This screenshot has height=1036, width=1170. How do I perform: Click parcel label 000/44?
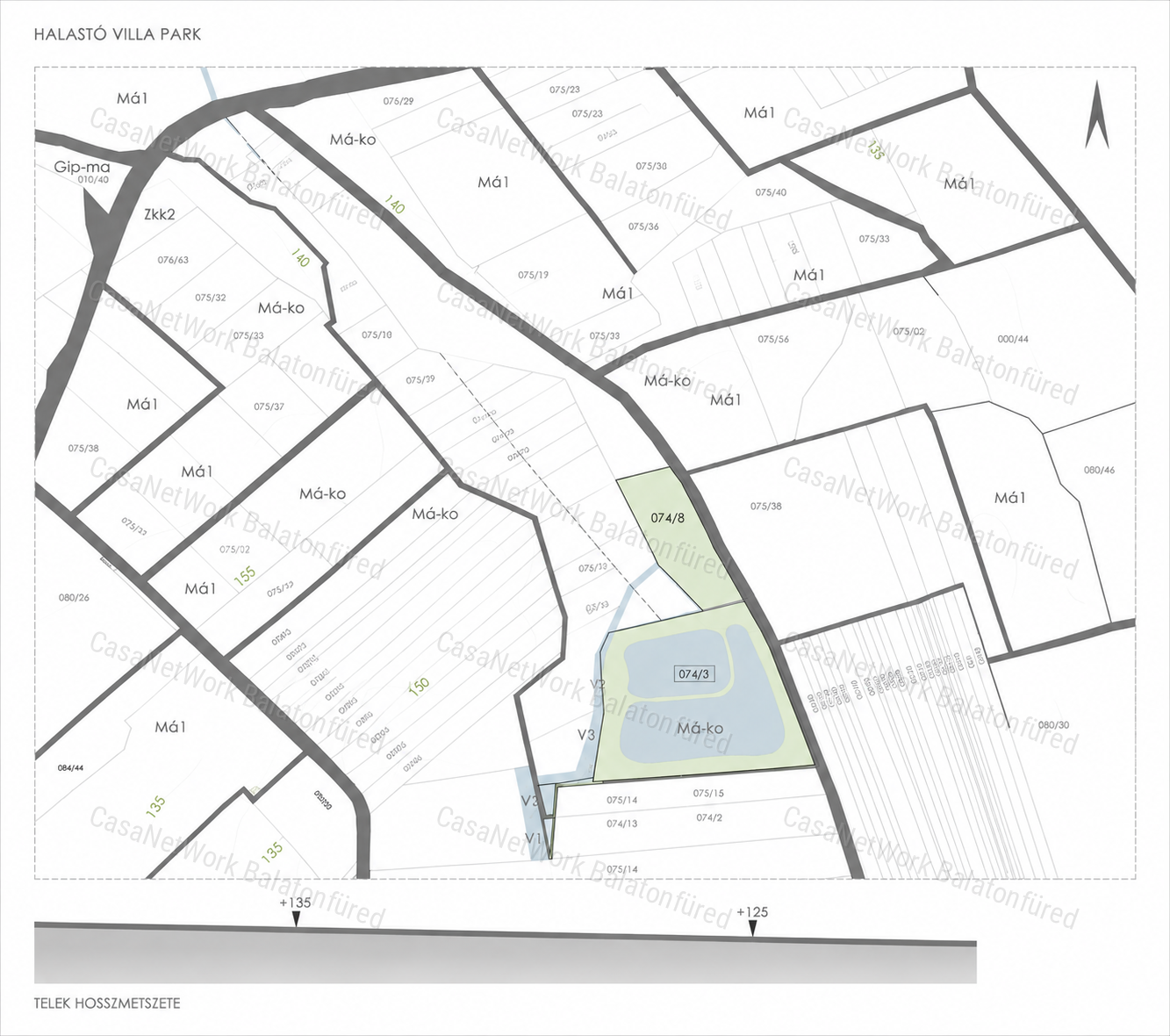(x=1013, y=339)
